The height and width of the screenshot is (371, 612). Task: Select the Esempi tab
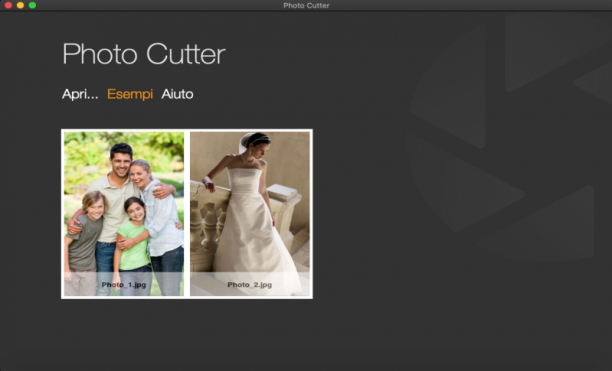130,94
